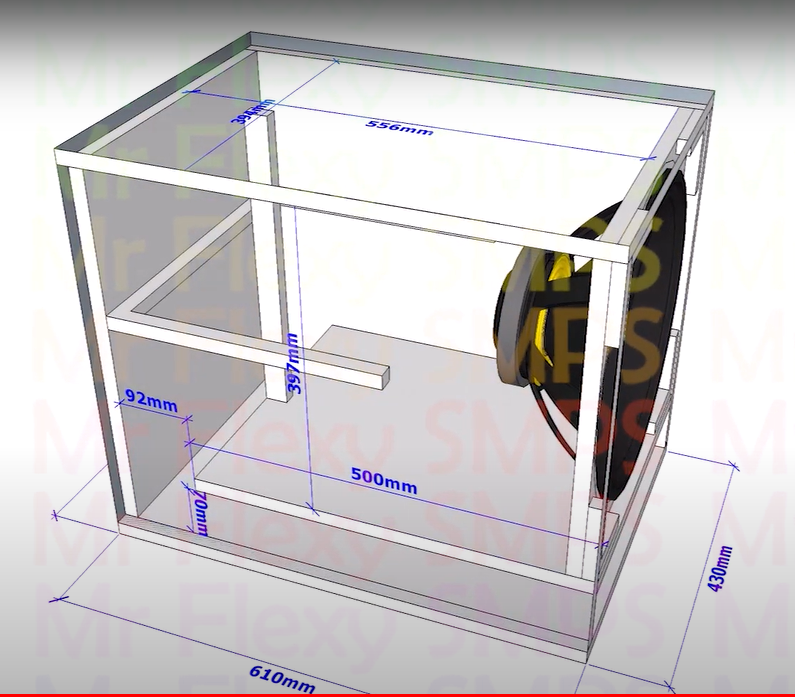Screen dimensions: 795x697
Task: Click the 556mm dimension label
Action: [x=400, y=128]
